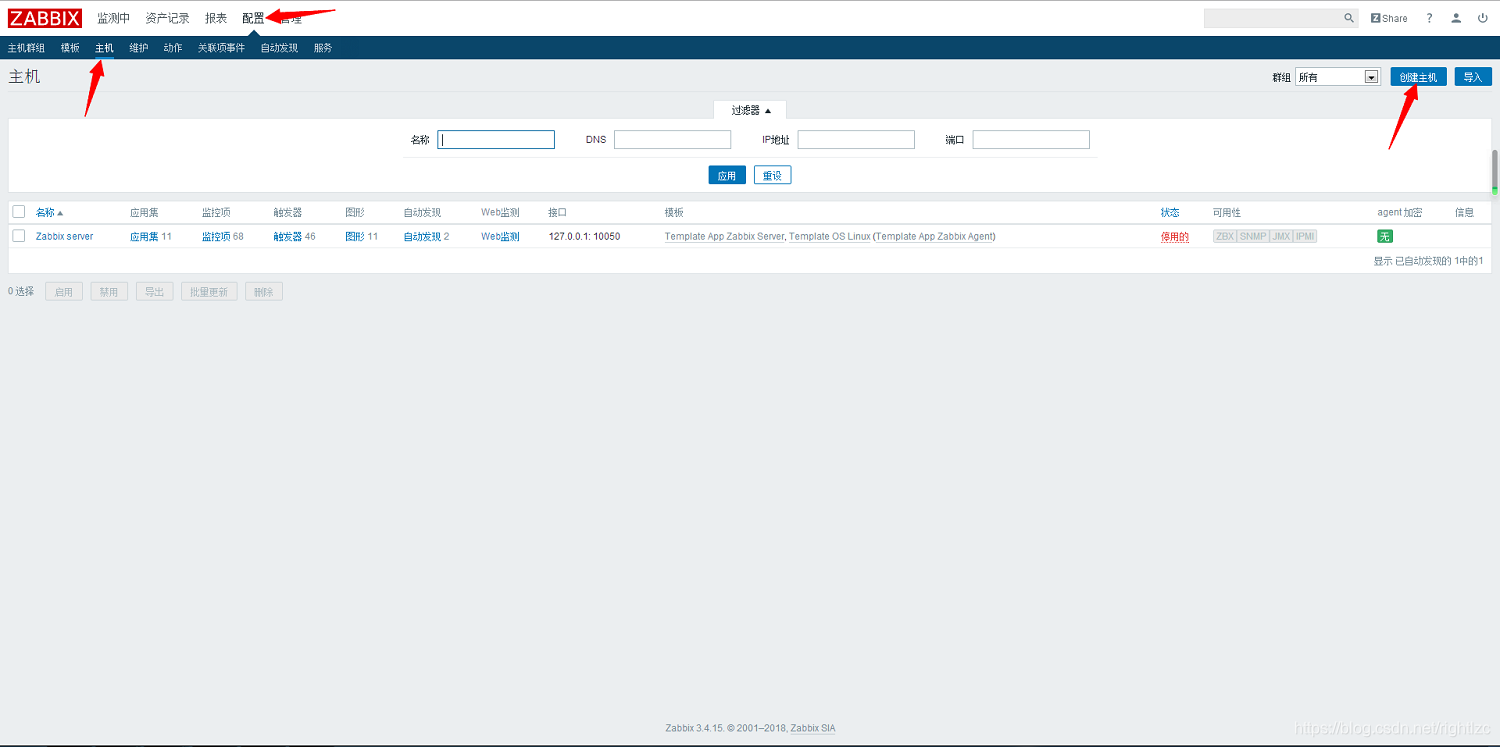Click the 127.0.0.1: 10050 interface text

point(584,237)
